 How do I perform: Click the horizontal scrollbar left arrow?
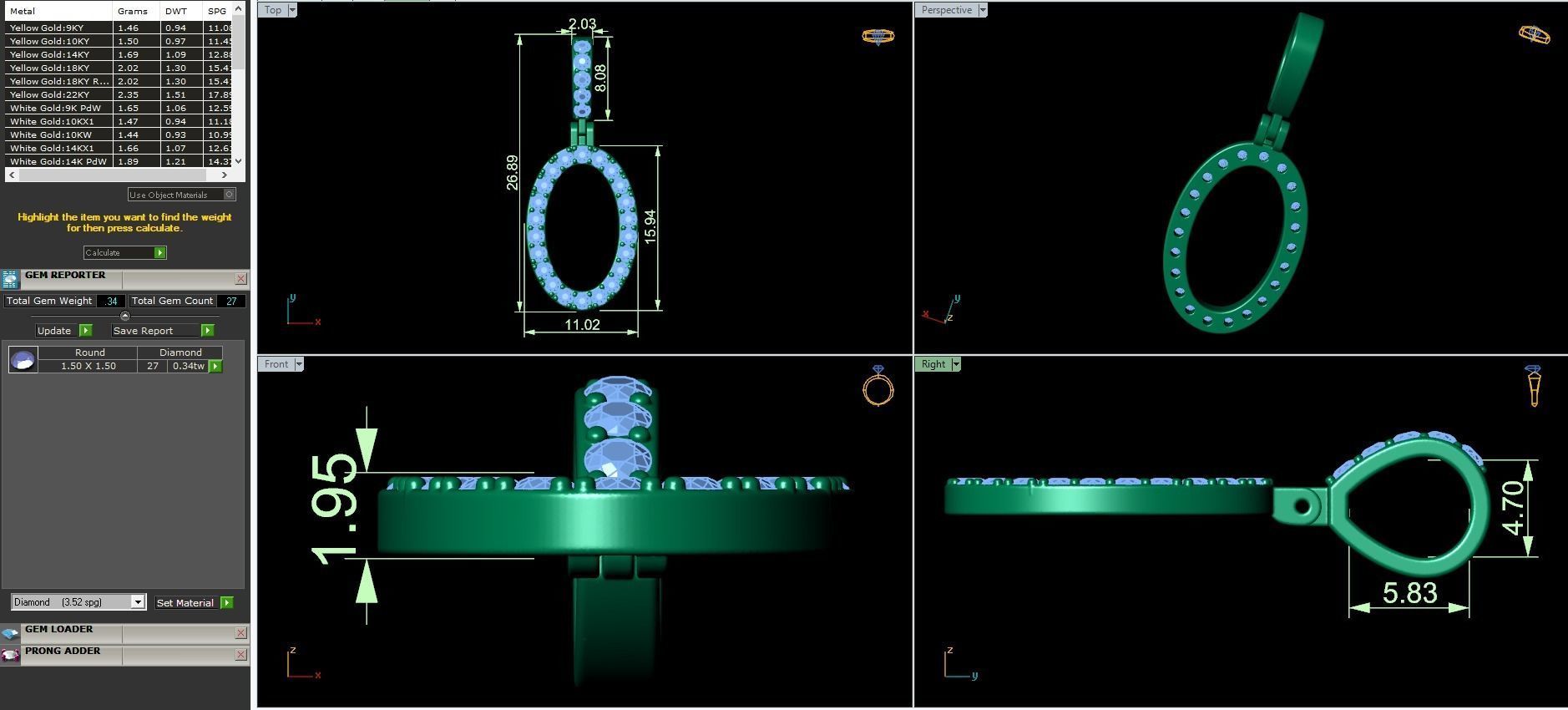[12, 175]
